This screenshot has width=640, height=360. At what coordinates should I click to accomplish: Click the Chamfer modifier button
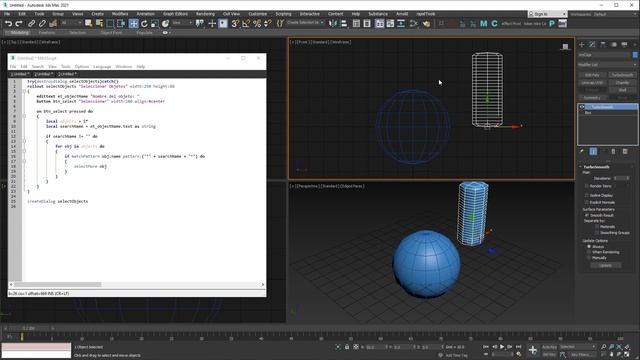tap(622, 82)
